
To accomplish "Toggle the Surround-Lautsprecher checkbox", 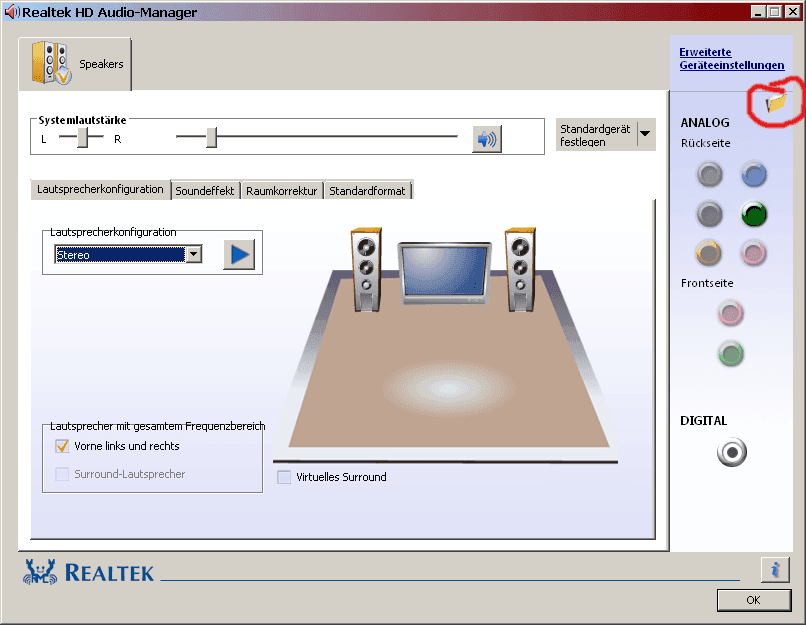I will tap(62, 474).
